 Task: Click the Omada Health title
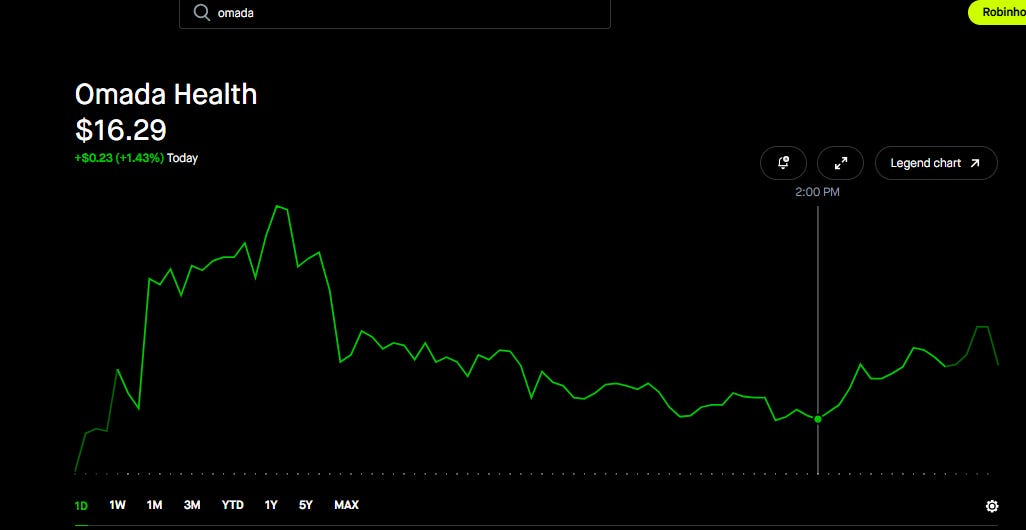click(x=166, y=94)
